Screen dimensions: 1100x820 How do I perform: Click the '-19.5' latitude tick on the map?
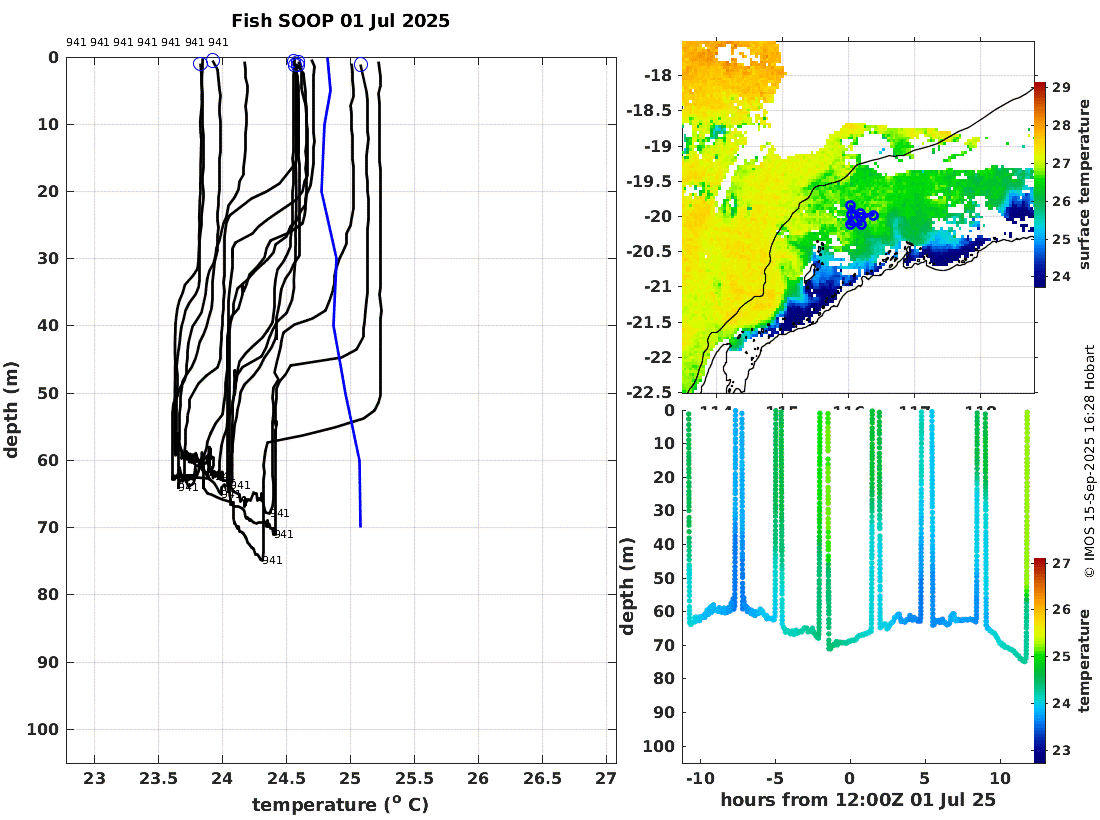649,181
